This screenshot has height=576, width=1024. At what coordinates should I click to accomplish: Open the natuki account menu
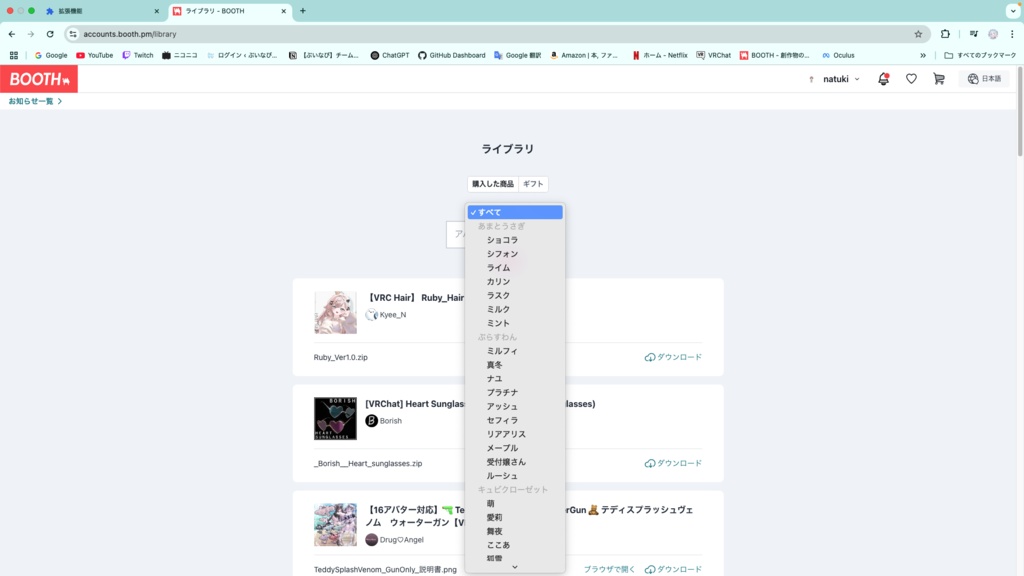click(x=838, y=78)
